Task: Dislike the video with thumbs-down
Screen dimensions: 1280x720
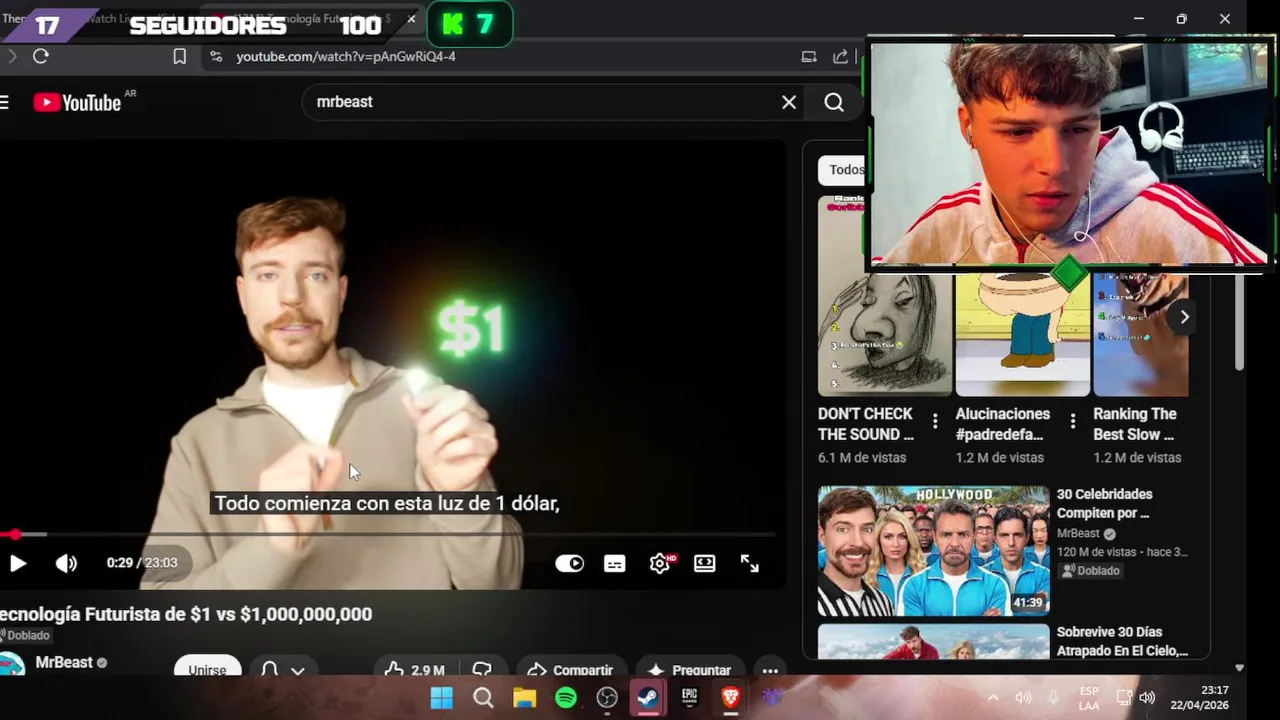Action: pyautogui.click(x=483, y=669)
